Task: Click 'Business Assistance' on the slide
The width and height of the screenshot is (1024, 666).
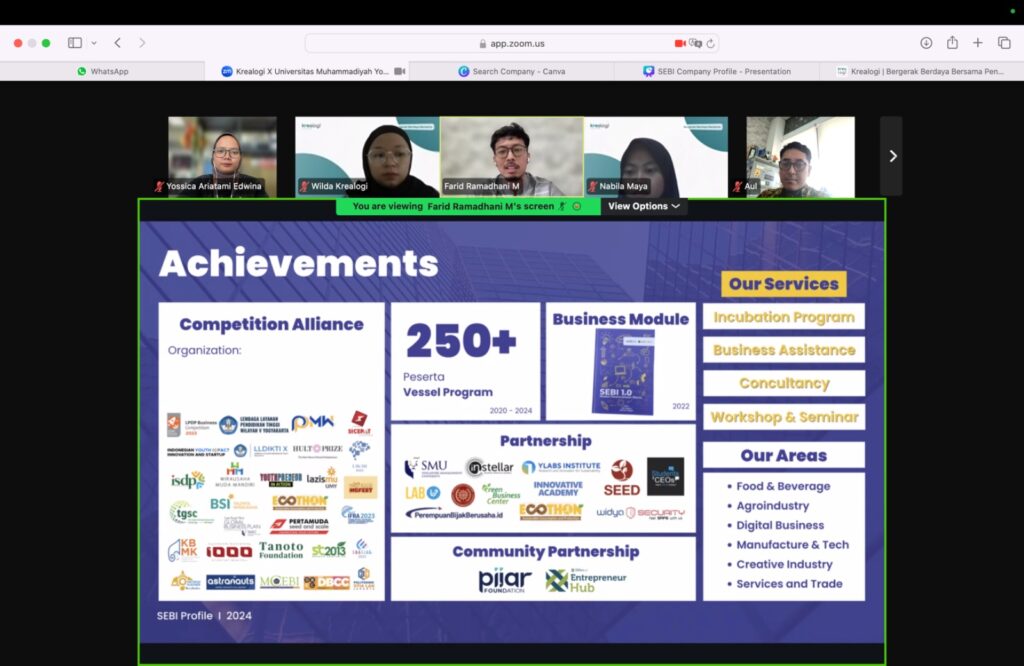Action: pos(784,350)
